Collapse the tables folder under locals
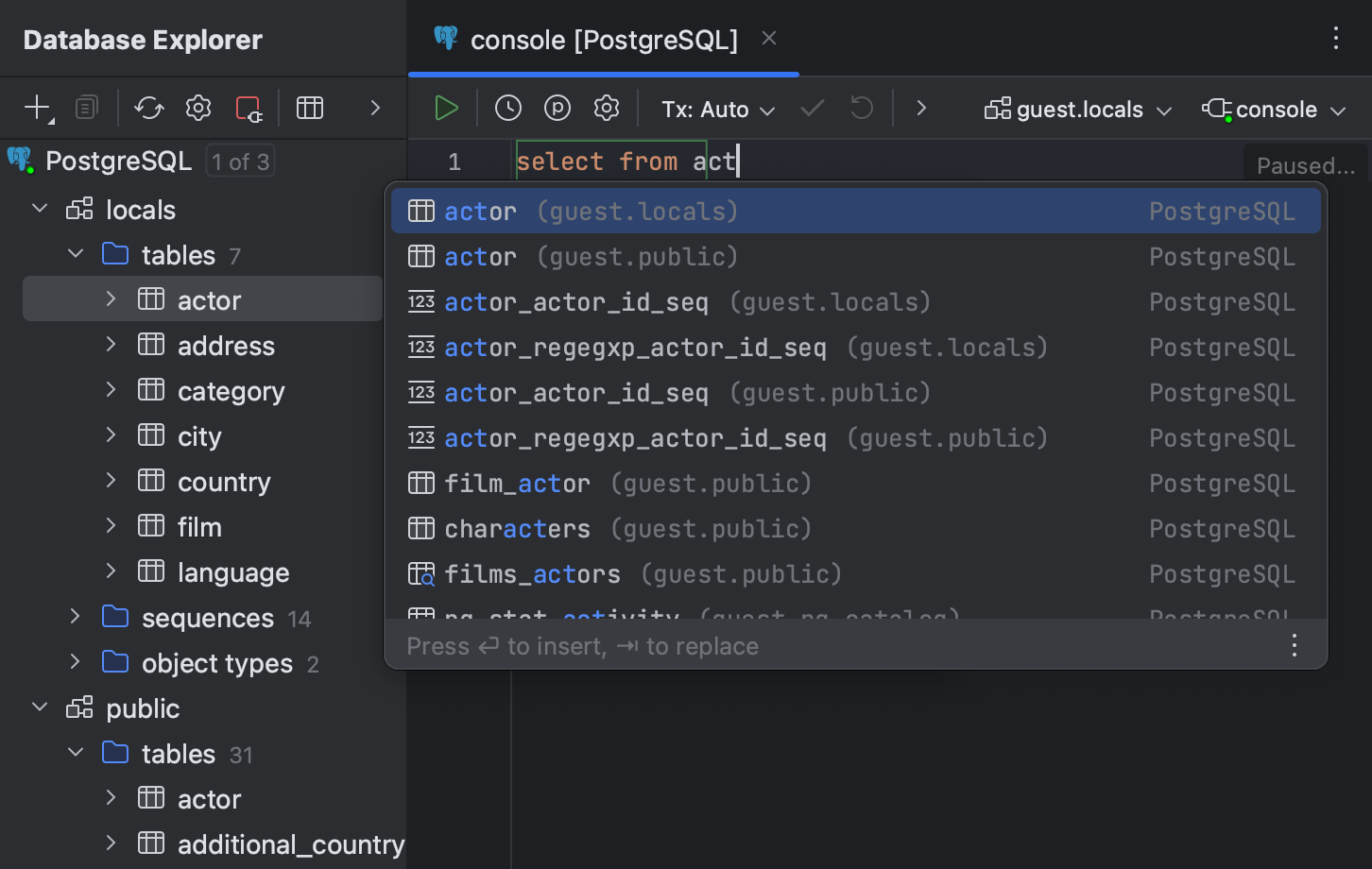Screen dimensions: 1372x869 [76, 254]
